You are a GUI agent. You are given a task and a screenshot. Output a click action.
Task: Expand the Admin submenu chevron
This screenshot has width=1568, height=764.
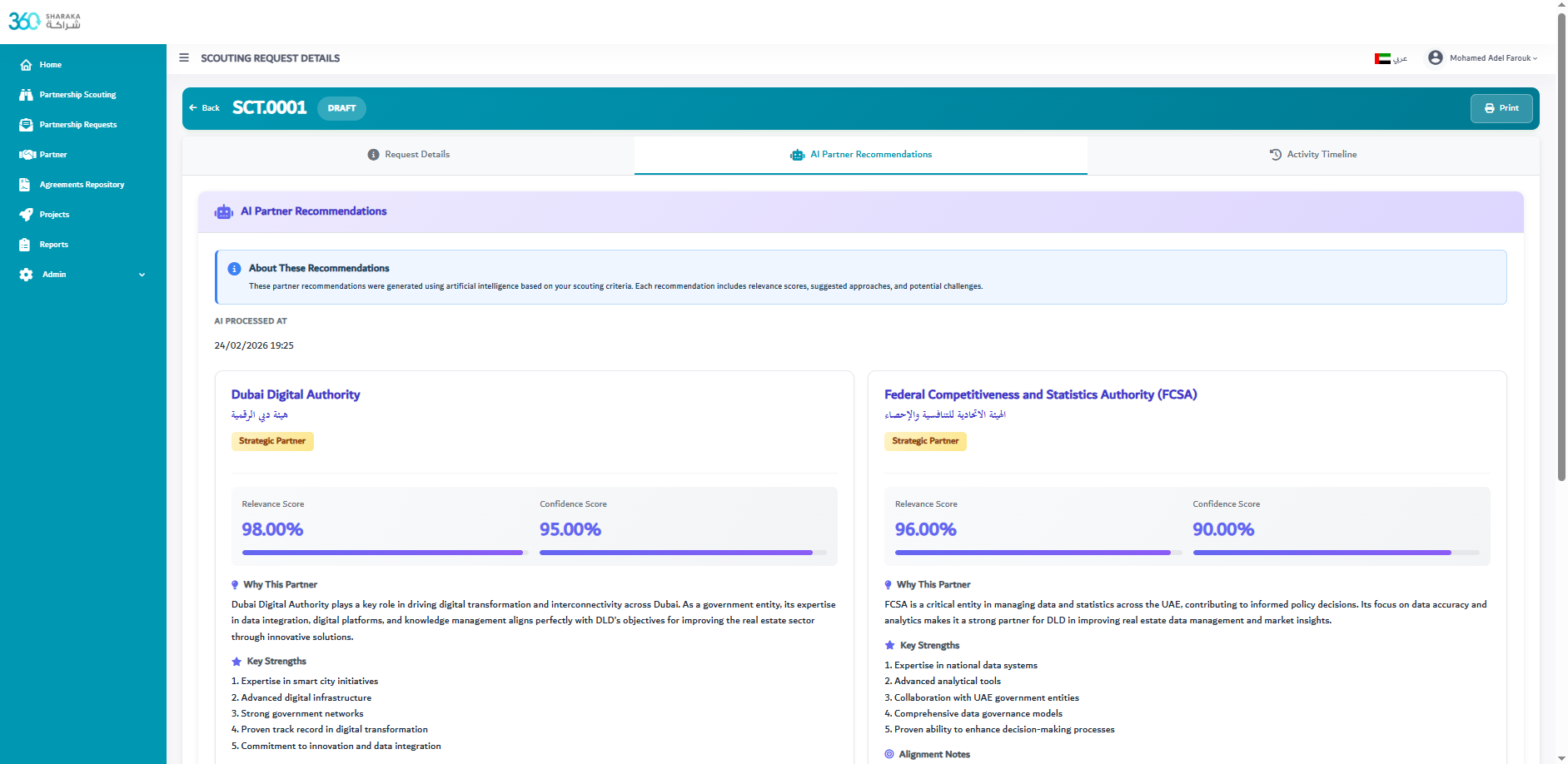[x=142, y=275]
